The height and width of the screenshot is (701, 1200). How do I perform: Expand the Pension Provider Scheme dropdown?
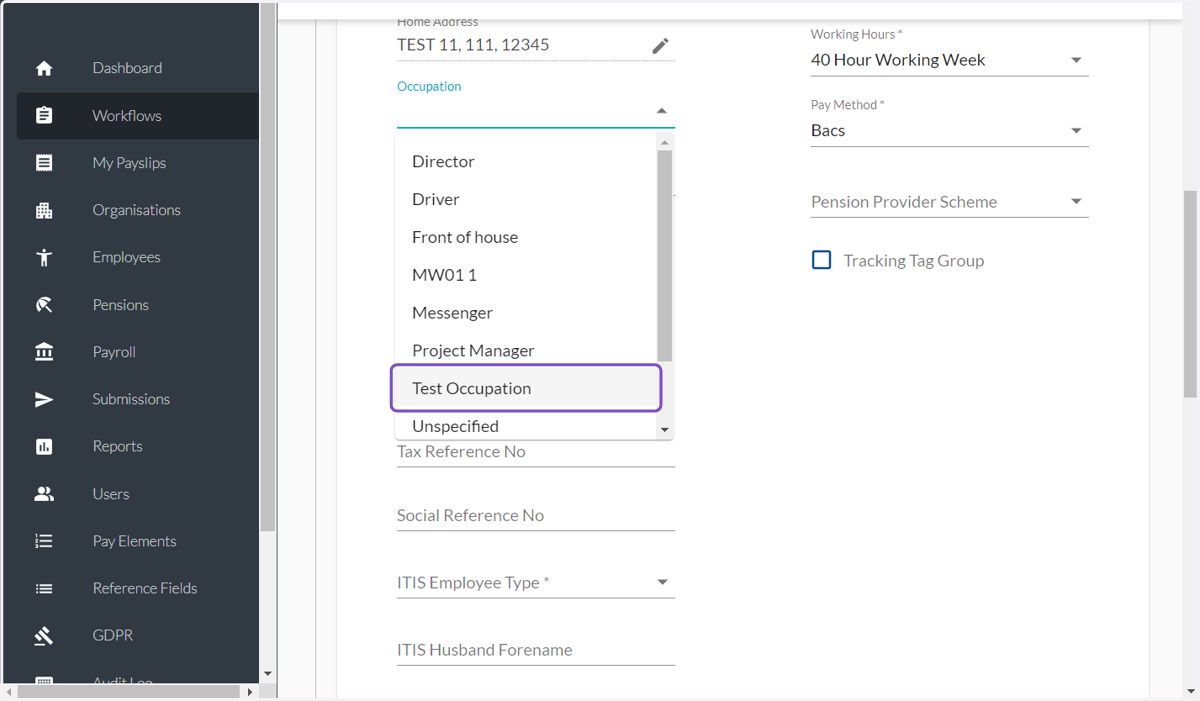(949, 202)
